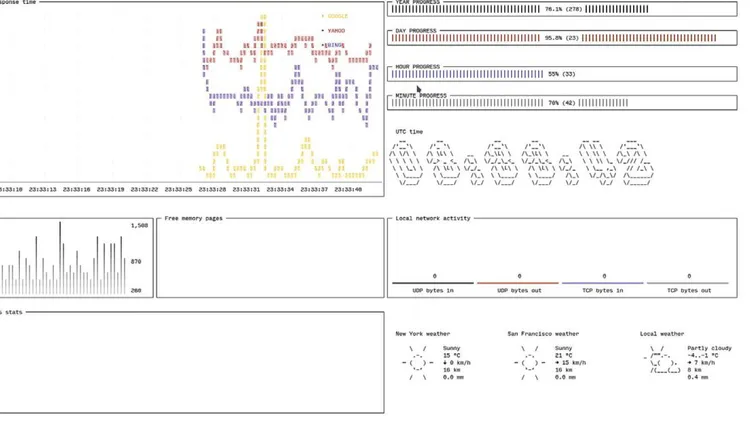Click the UDP bytes out label

pyautogui.click(x=519, y=290)
